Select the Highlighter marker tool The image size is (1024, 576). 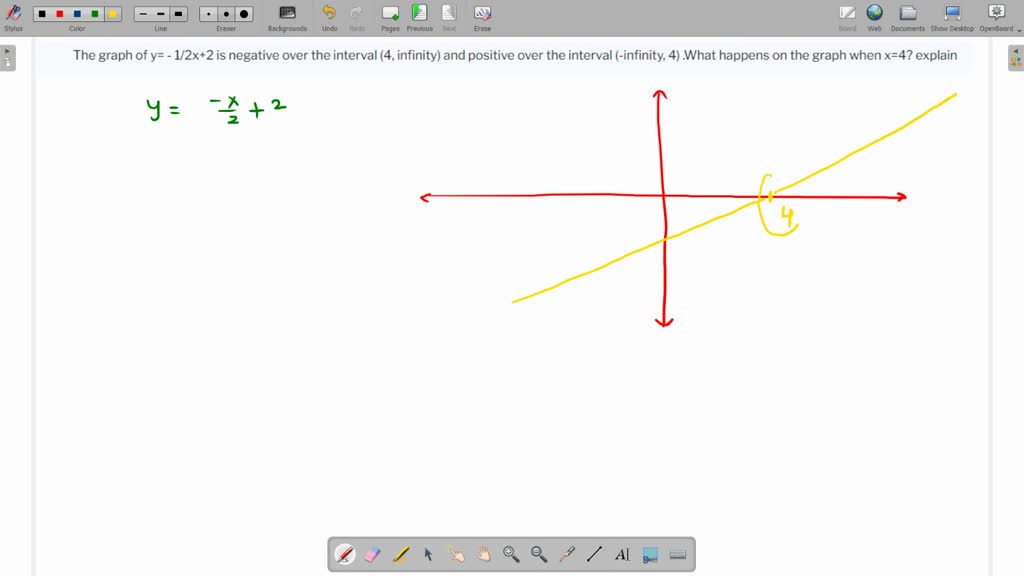(x=400, y=554)
